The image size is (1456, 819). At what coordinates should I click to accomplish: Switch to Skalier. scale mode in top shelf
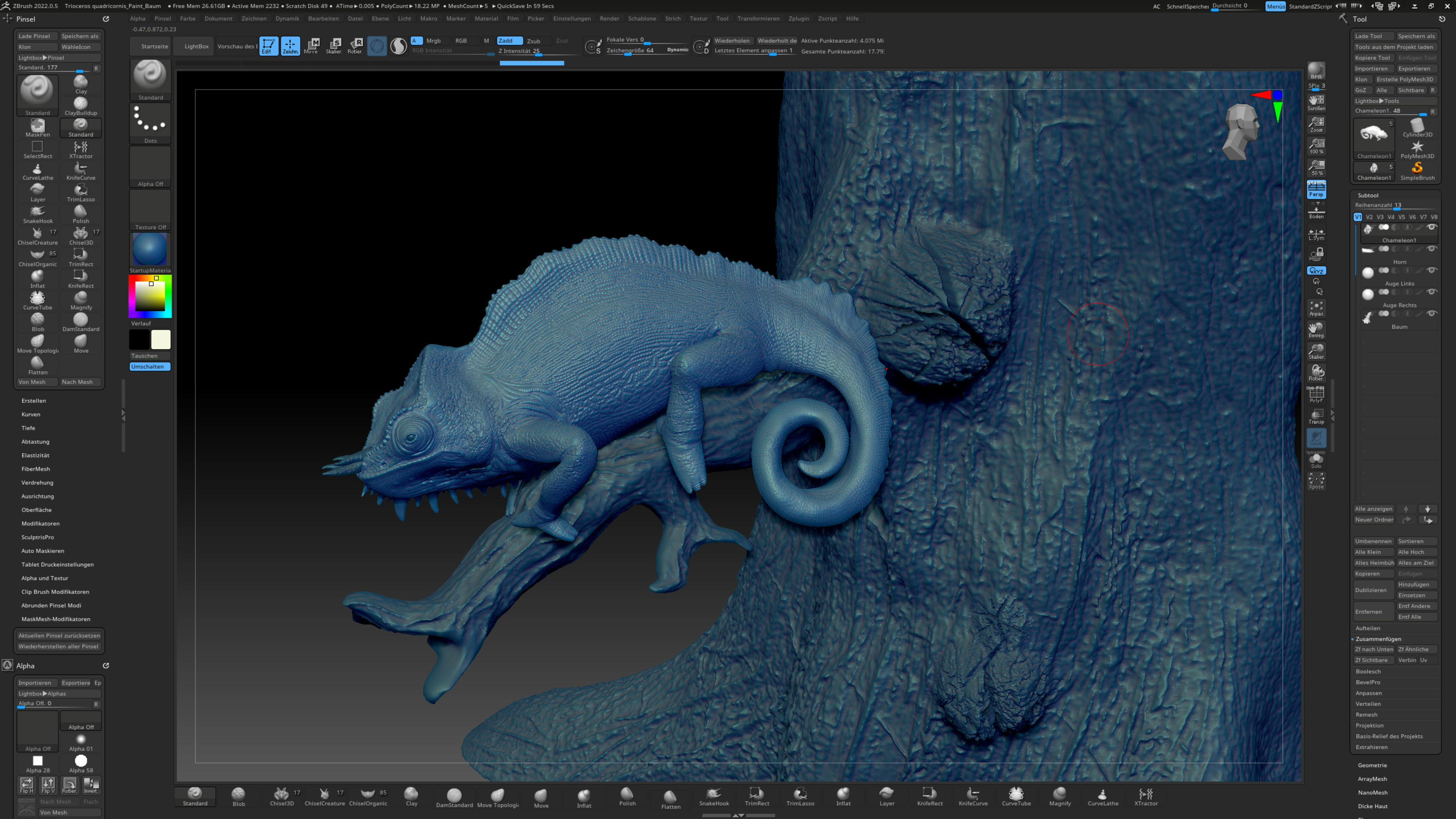click(x=334, y=46)
